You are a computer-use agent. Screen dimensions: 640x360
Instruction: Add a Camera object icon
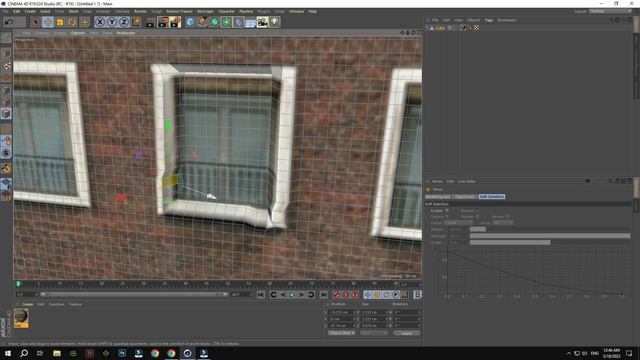[262, 22]
